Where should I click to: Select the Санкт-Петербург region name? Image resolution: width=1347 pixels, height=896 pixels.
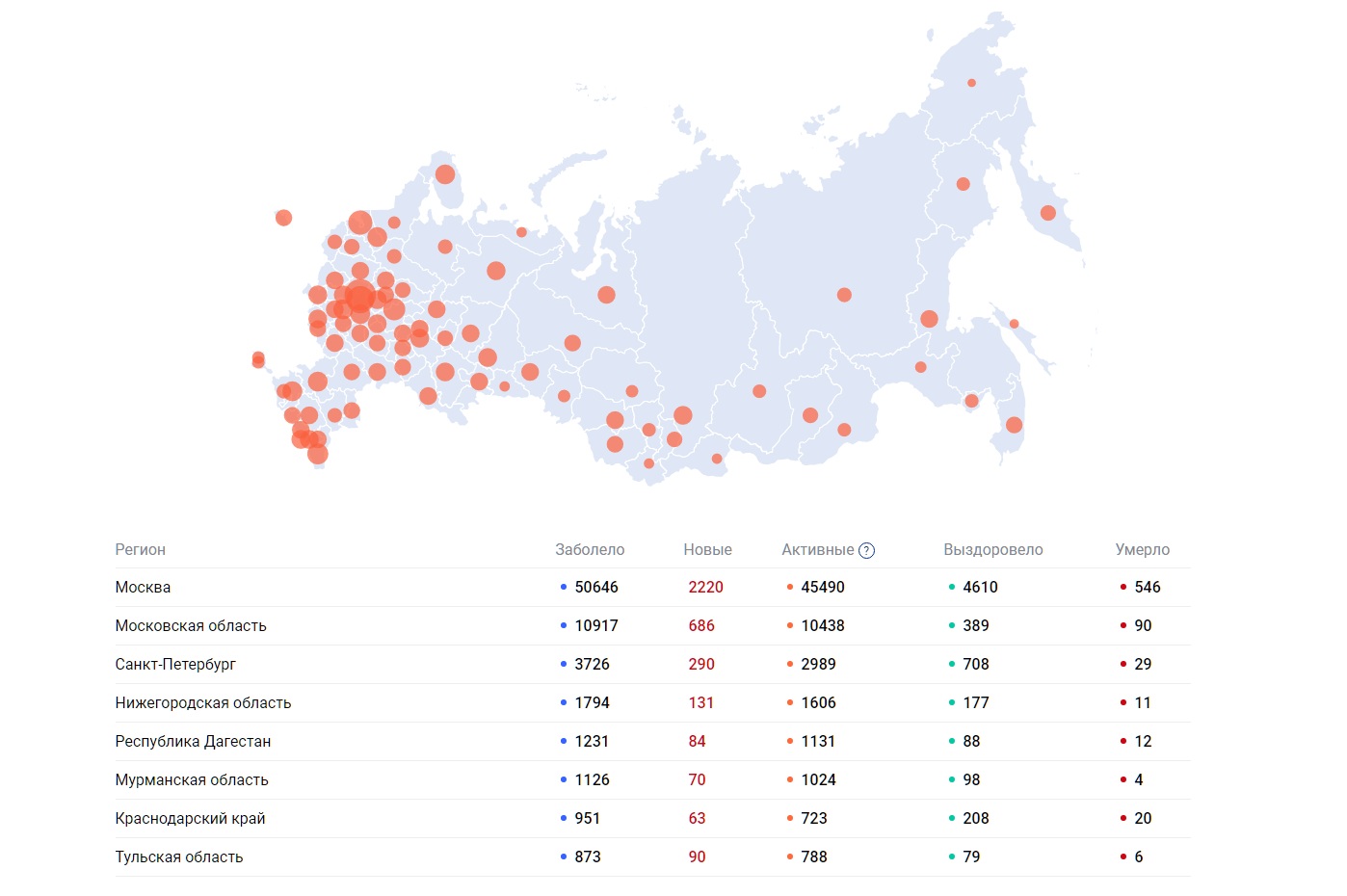[175, 665]
